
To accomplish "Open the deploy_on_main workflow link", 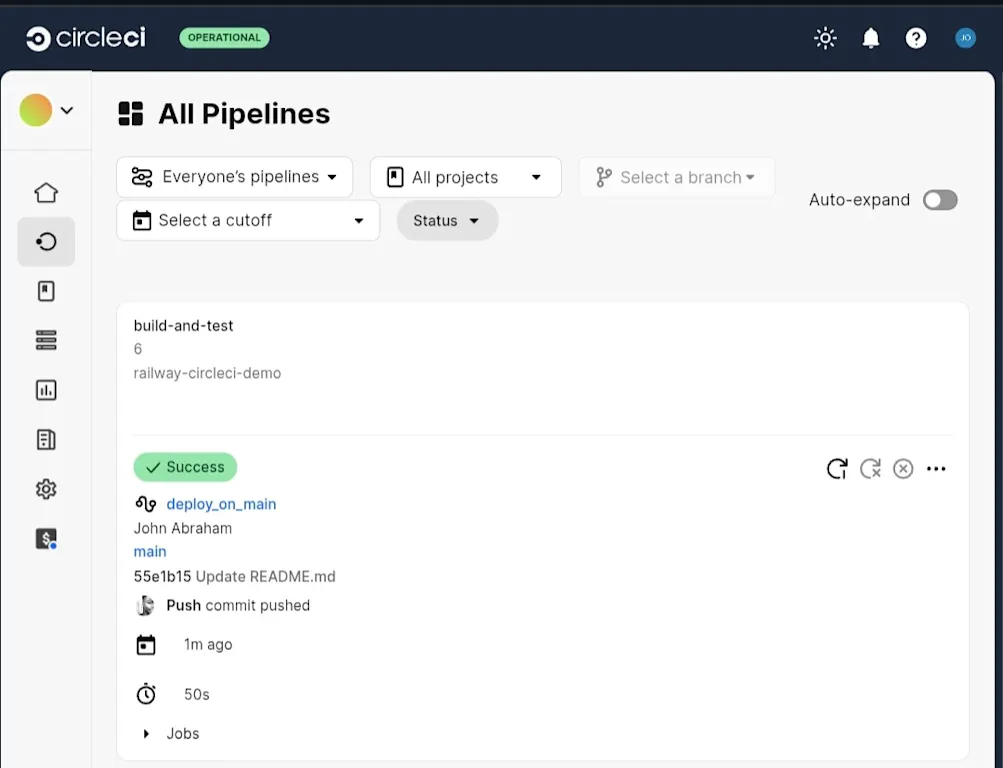I will point(220,503).
